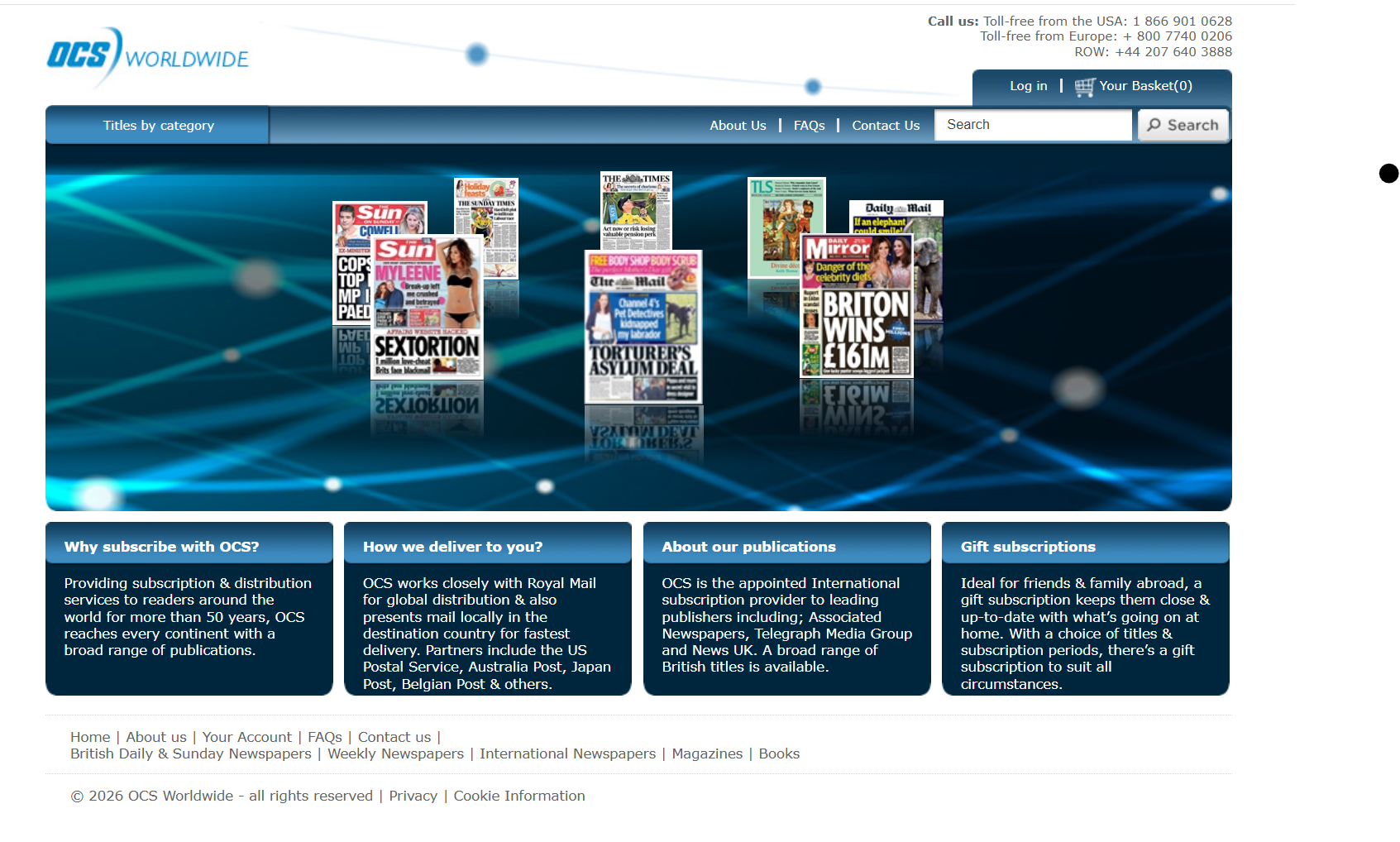1400x842 pixels.
Task: Type in the Search input field
Action: 1033,125
